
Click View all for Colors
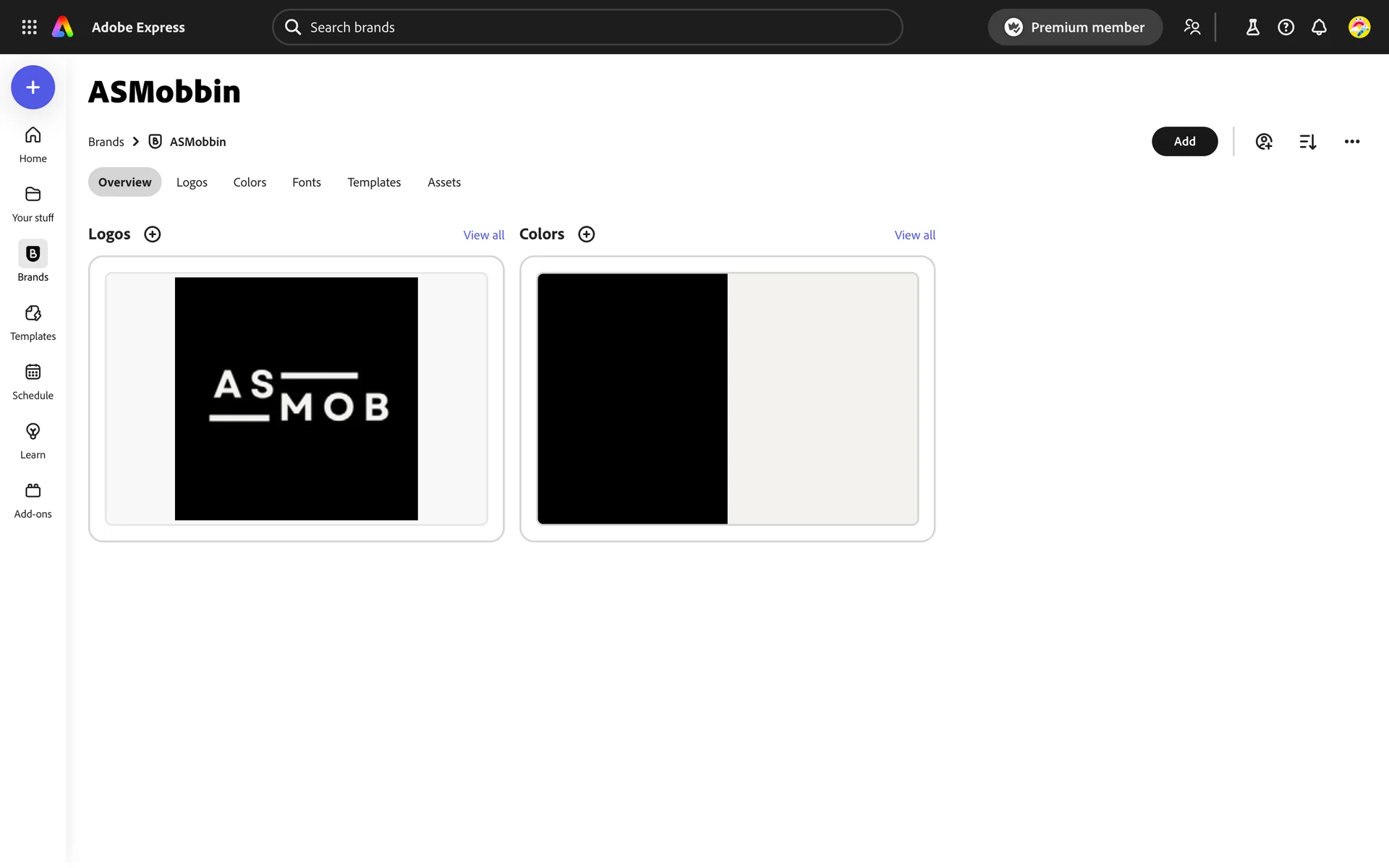pyautogui.click(x=914, y=235)
